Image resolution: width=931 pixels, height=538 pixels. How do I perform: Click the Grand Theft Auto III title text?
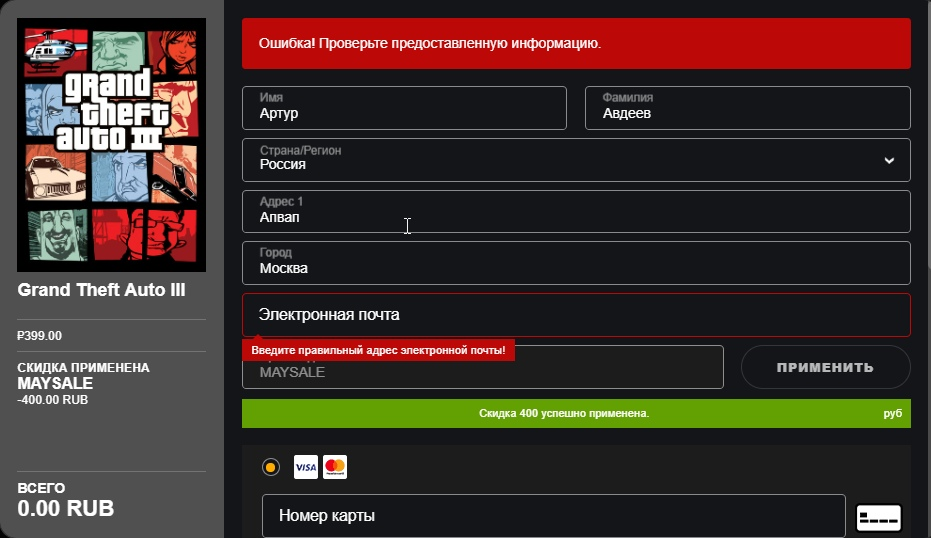coord(102,290)
